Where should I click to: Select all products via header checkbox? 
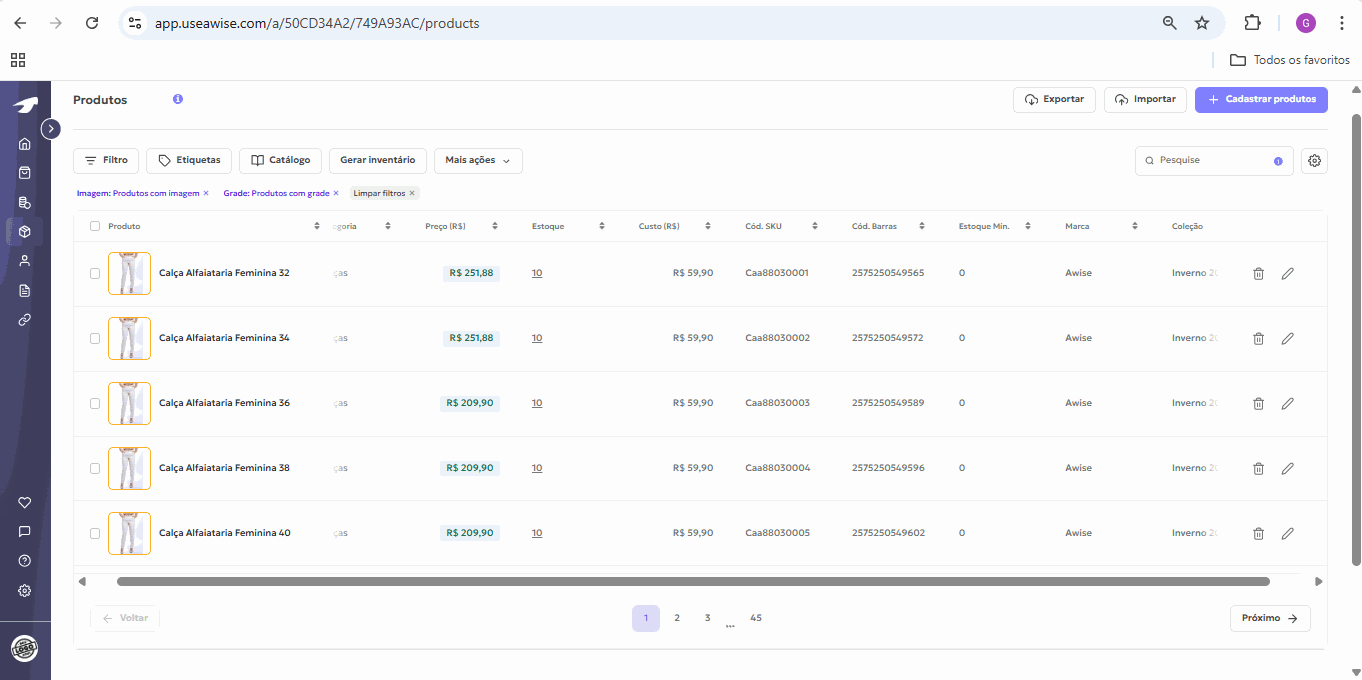[95, 226]
